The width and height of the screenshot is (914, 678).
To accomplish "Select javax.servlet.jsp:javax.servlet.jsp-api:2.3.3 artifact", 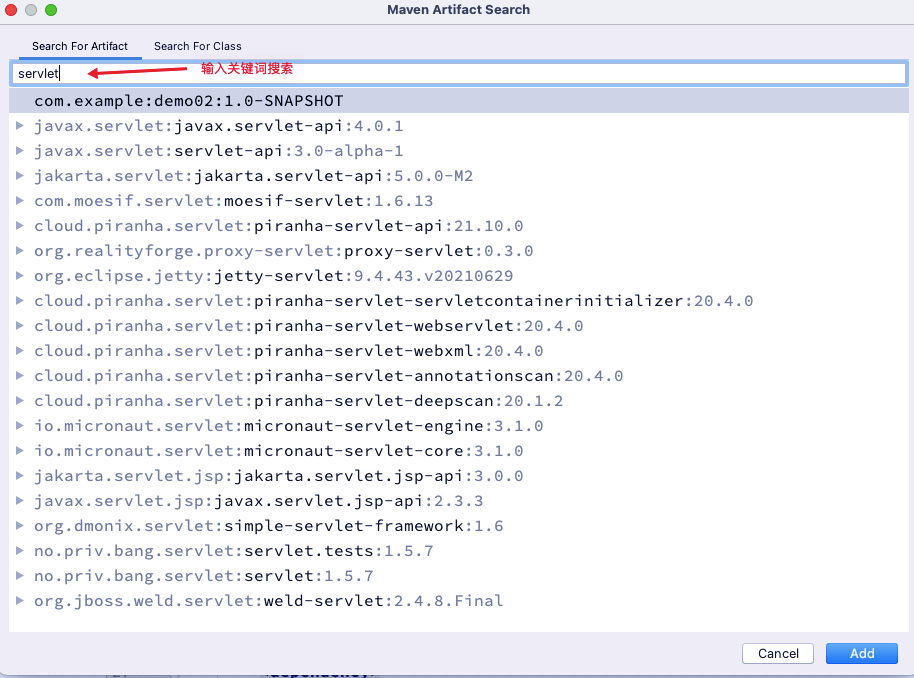I will tap(259, 501).
